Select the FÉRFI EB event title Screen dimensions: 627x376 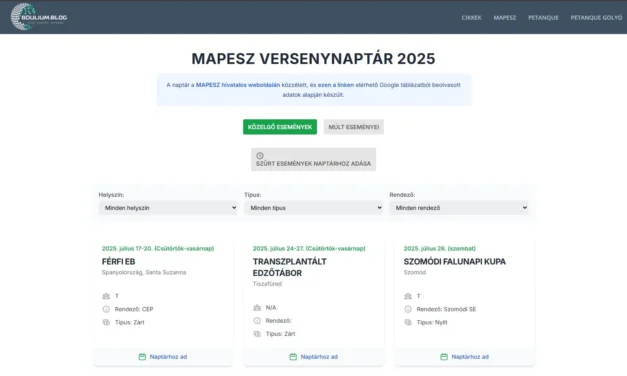[x=118, y=262]
